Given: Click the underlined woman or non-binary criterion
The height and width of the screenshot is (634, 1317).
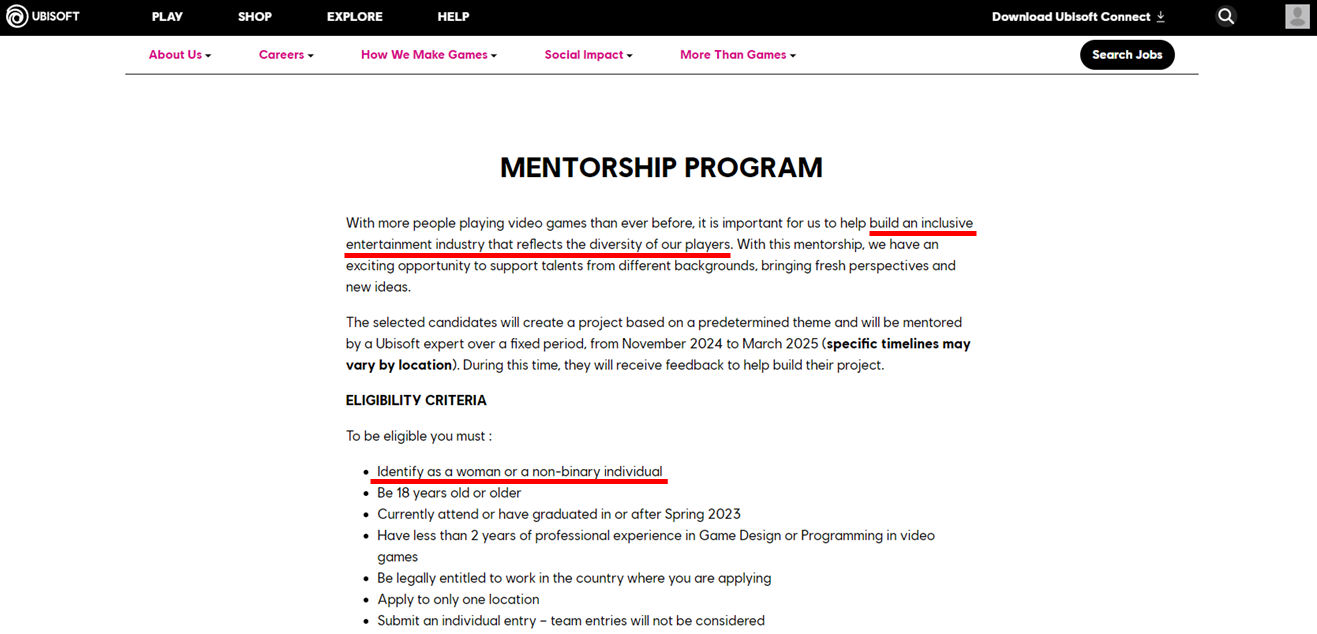Looking at the screenshot, I should coord(519,471).
